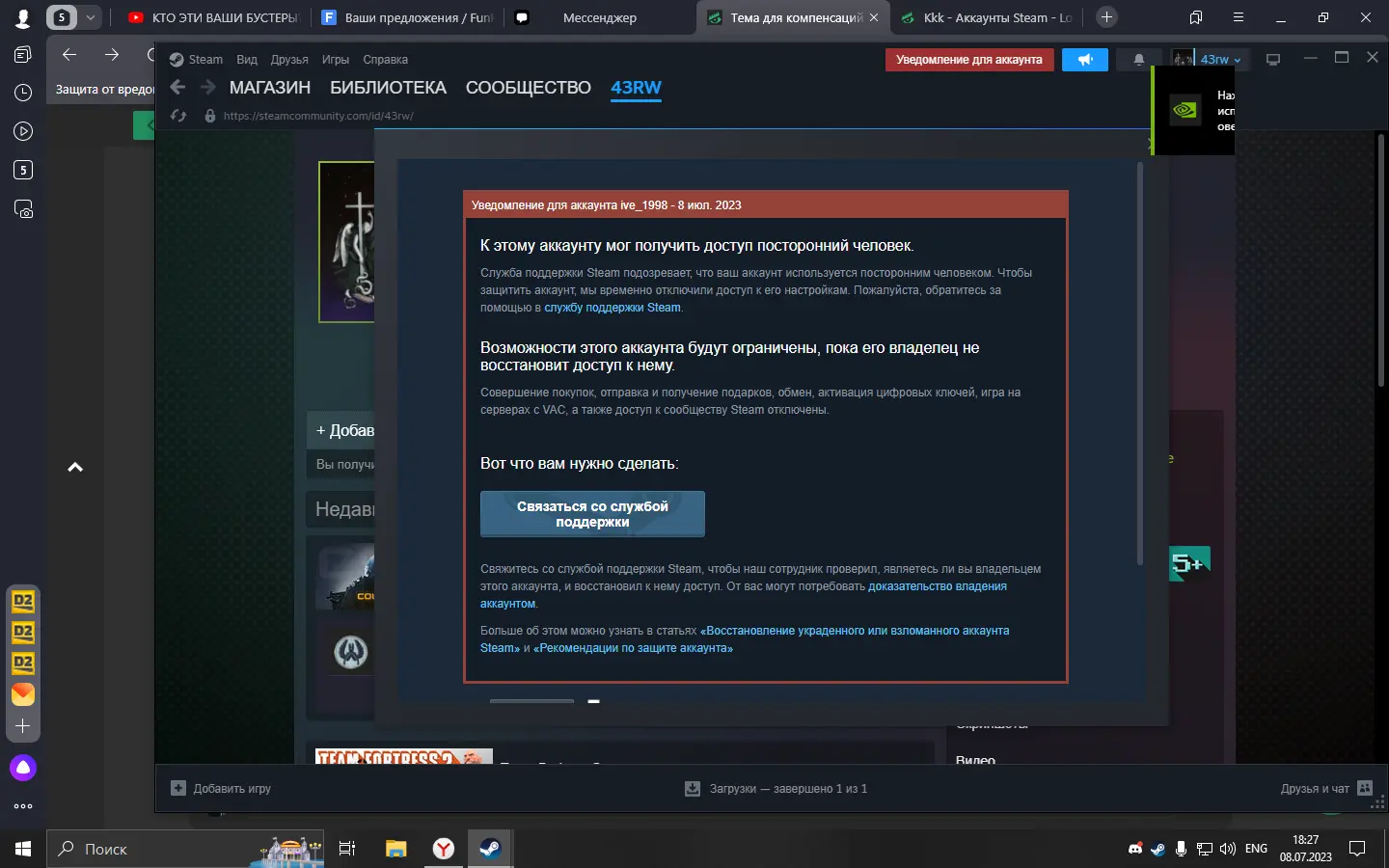The width and height of the screenshot is (1389, 868).
Task: Go to the СООБЩЕСТВО section
Action: [x=529, y=88]
